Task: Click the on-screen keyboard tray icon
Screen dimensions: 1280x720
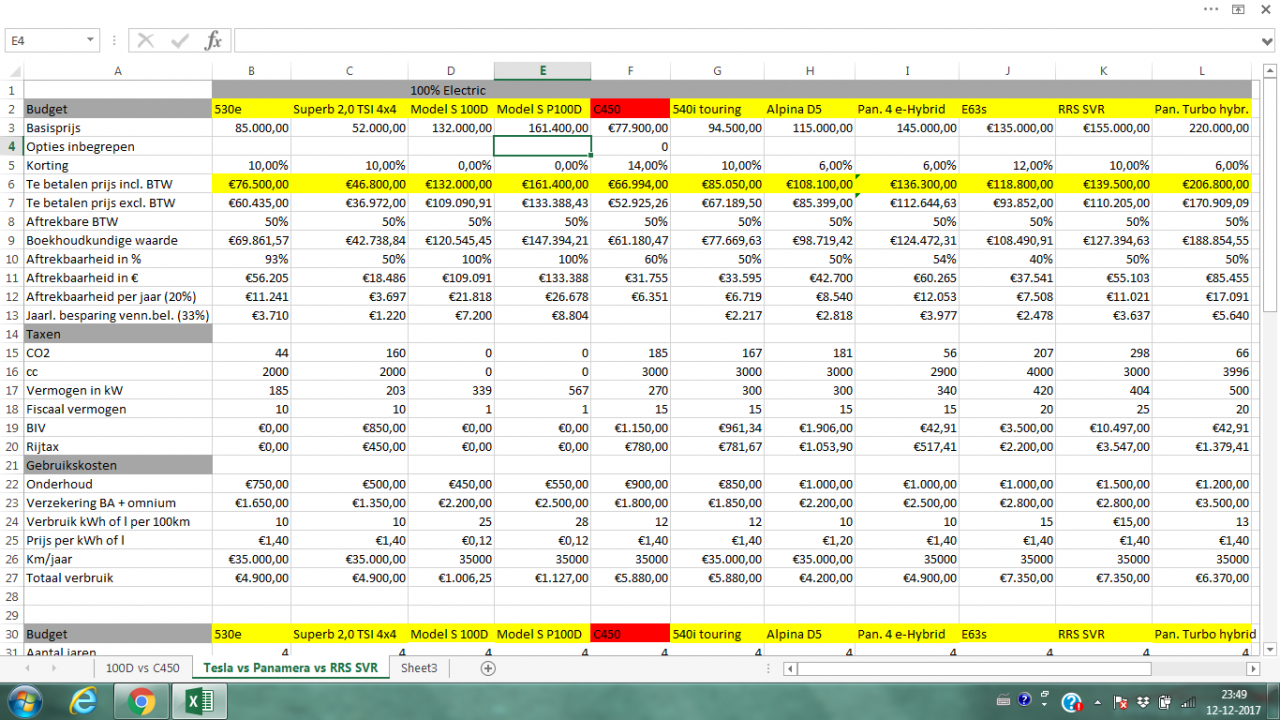Action: click(x=1003, y=699)
